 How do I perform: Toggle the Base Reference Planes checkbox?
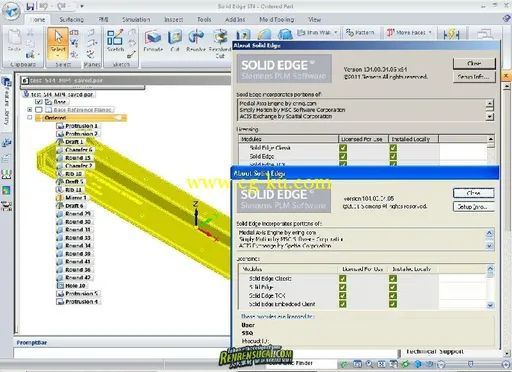tap(39, 110)
